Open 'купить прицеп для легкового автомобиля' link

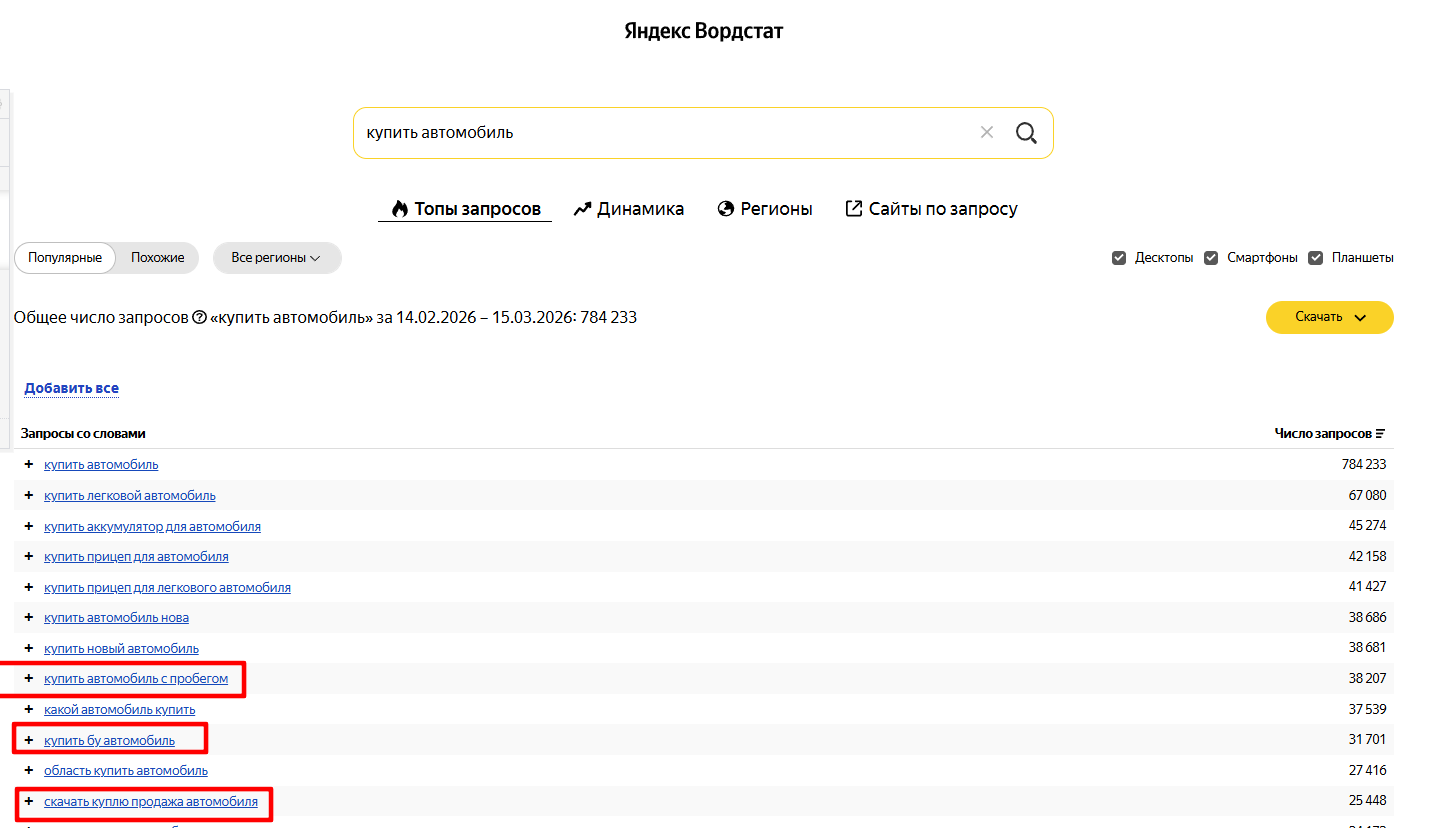pos(167,587)
